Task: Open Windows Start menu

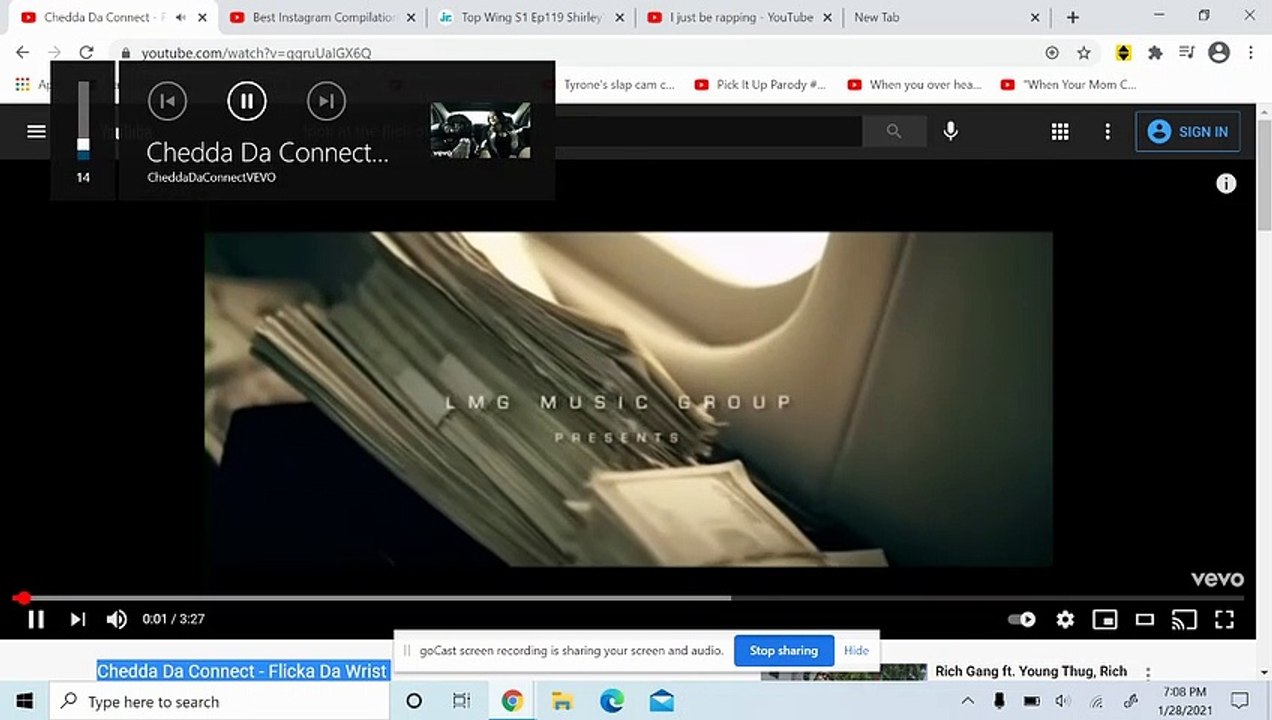Action: (24, 701)
